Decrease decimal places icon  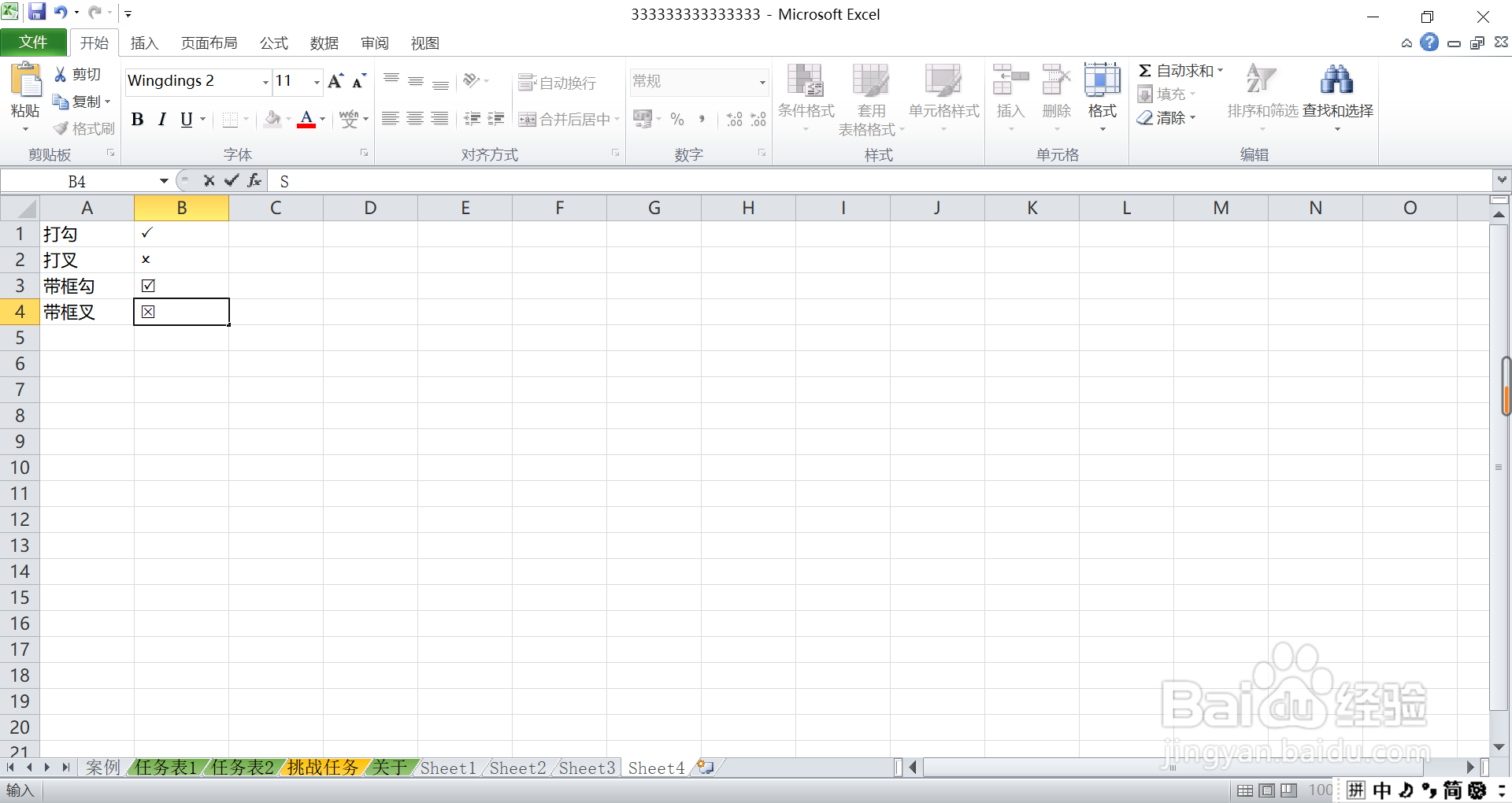pos(758,120)
